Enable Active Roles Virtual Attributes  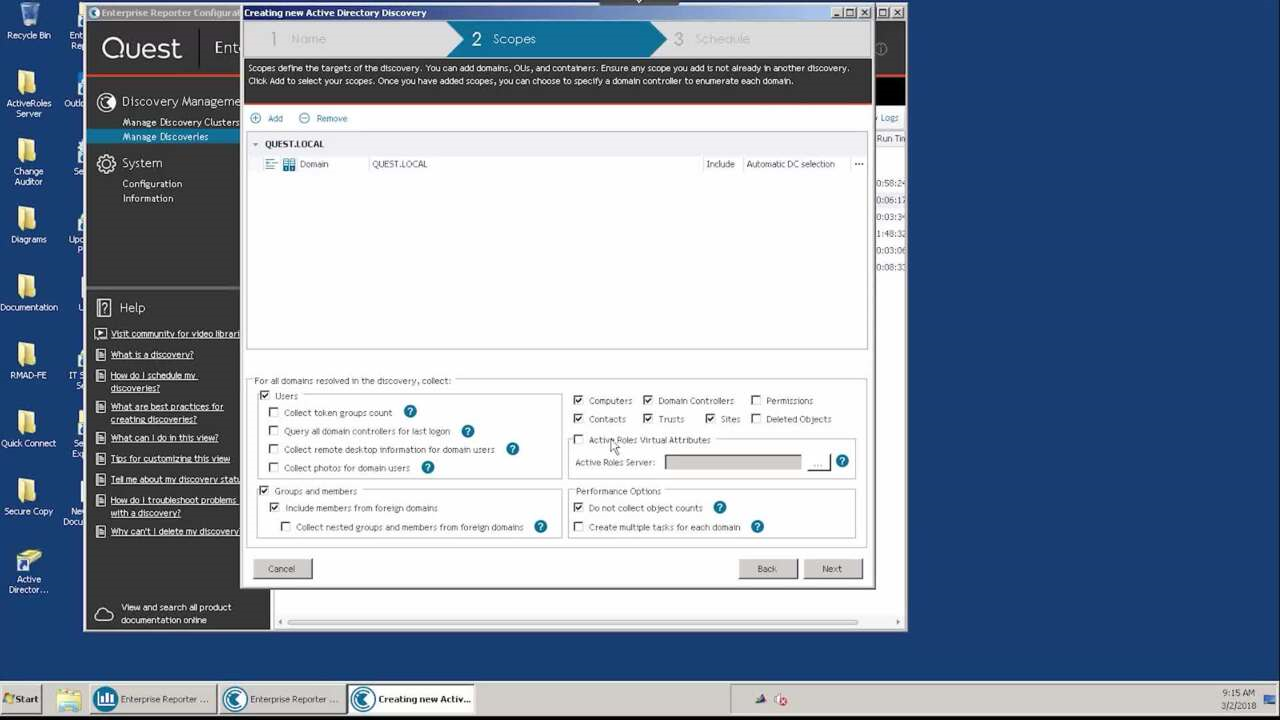[578, 440]
